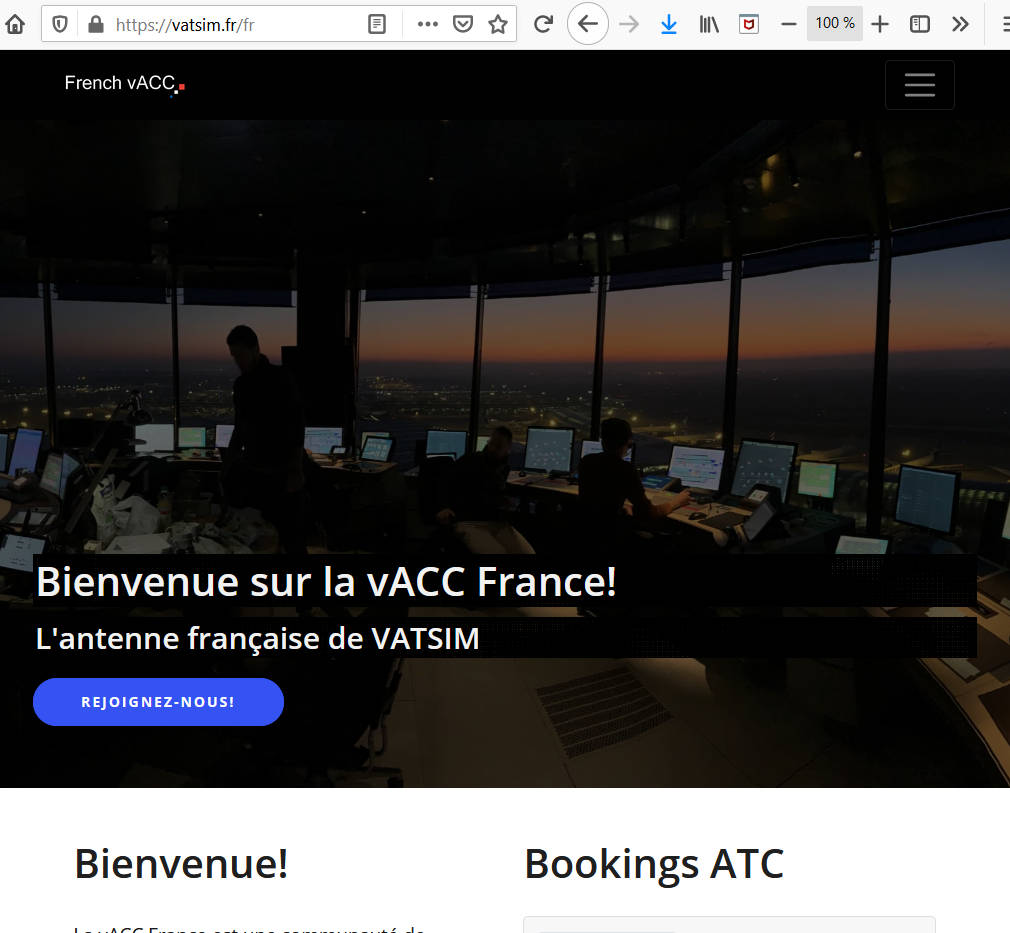Click the REJOIGNEZ-NOUS! button
1010x933 pixels.
158,702
